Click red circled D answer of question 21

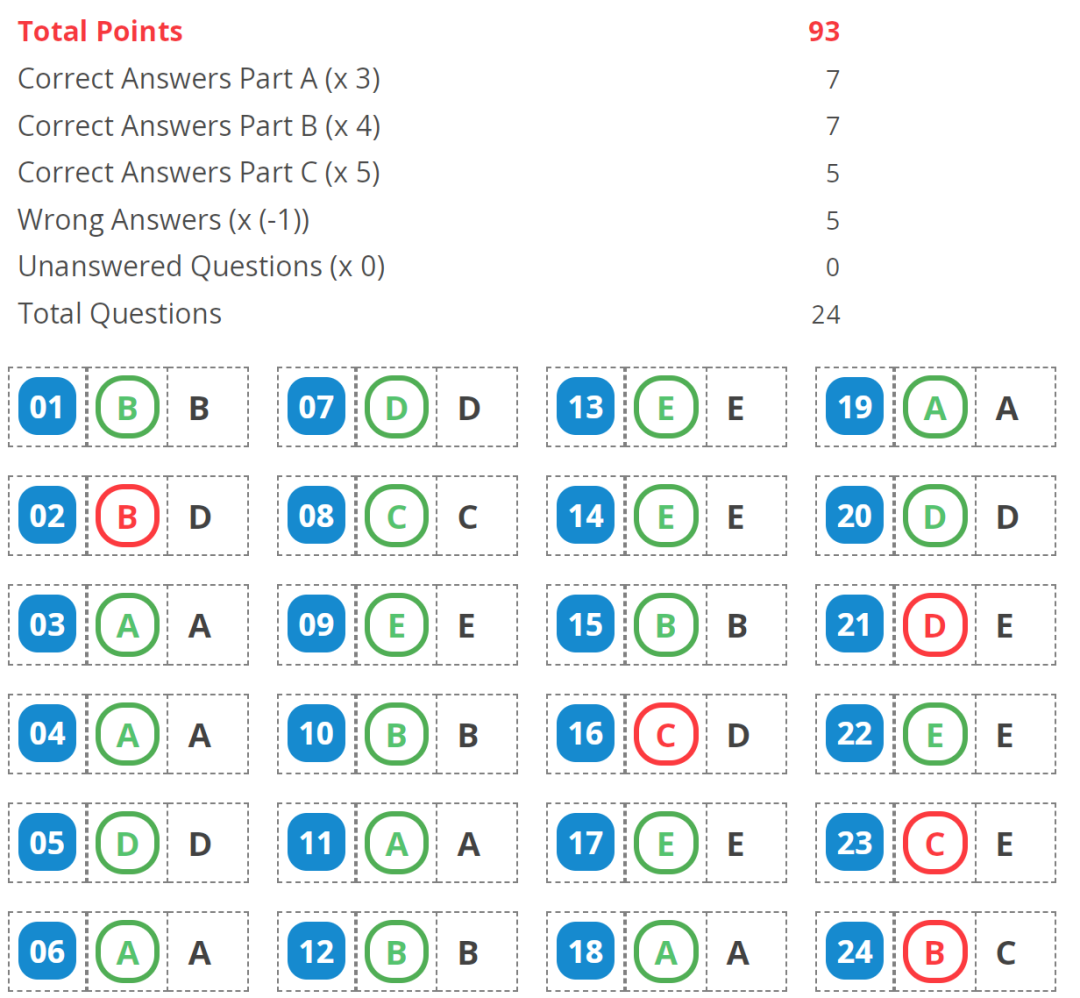click(935, 625)
